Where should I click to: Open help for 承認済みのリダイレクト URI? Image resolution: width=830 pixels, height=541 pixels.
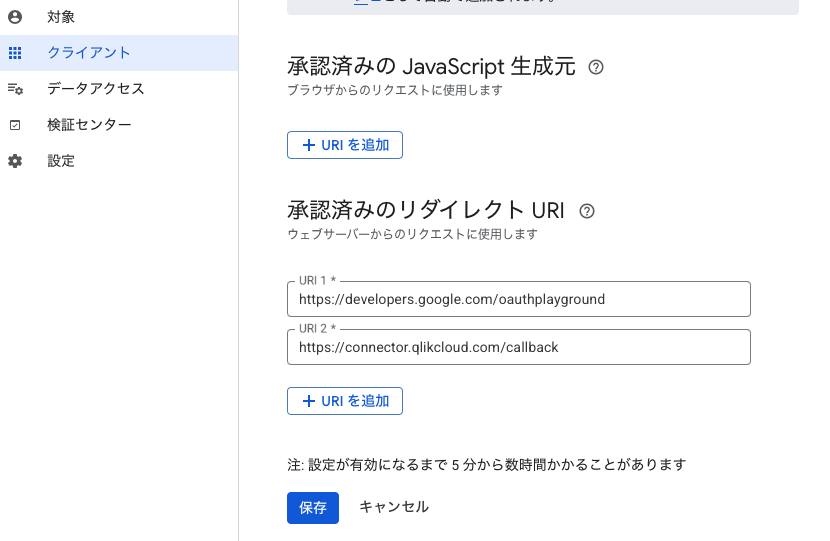[587, 211]
